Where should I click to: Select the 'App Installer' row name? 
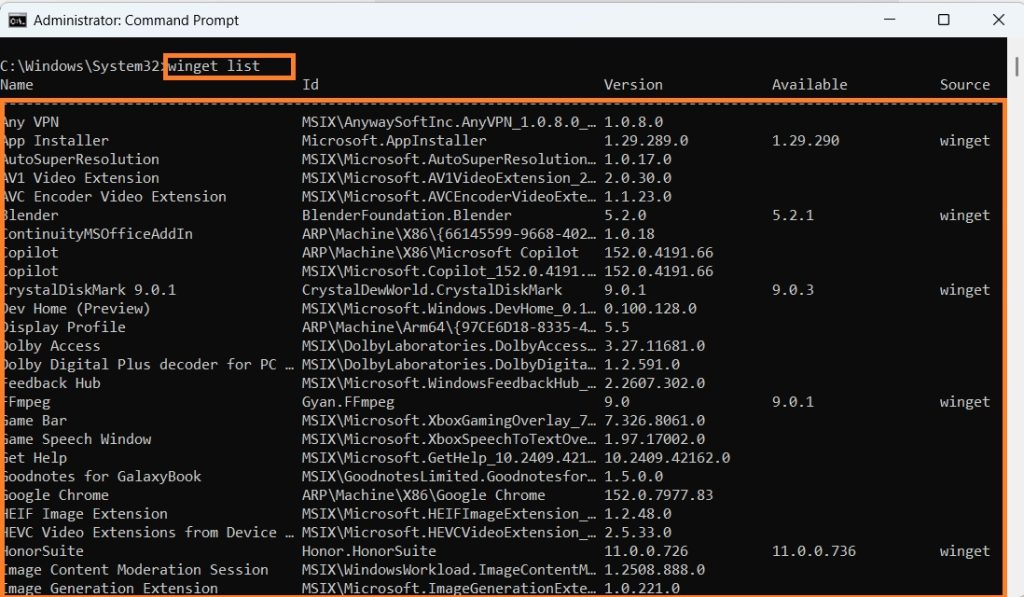tap(56, 141)
